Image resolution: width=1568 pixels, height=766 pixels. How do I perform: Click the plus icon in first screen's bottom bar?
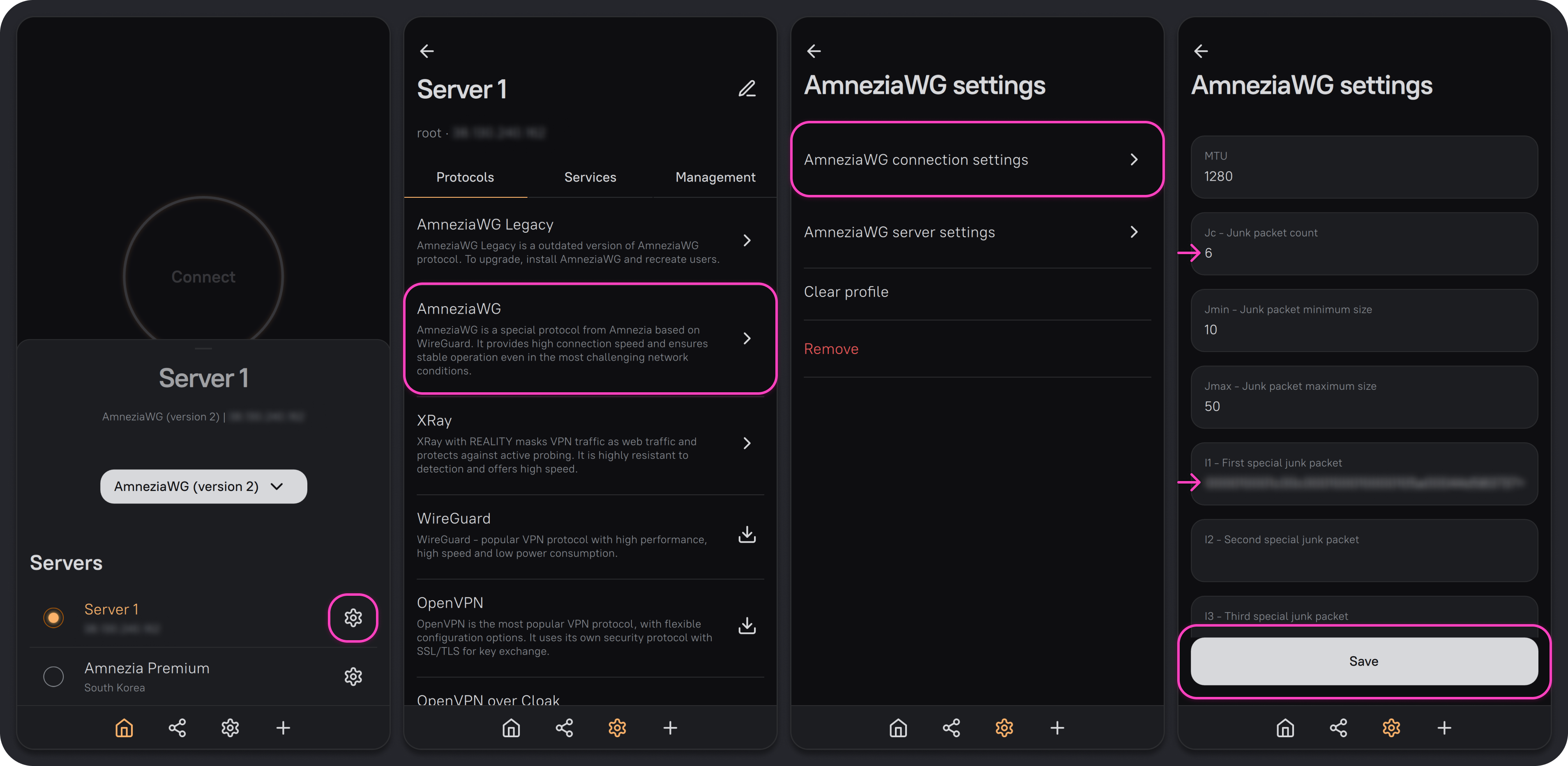click(283, 728)
